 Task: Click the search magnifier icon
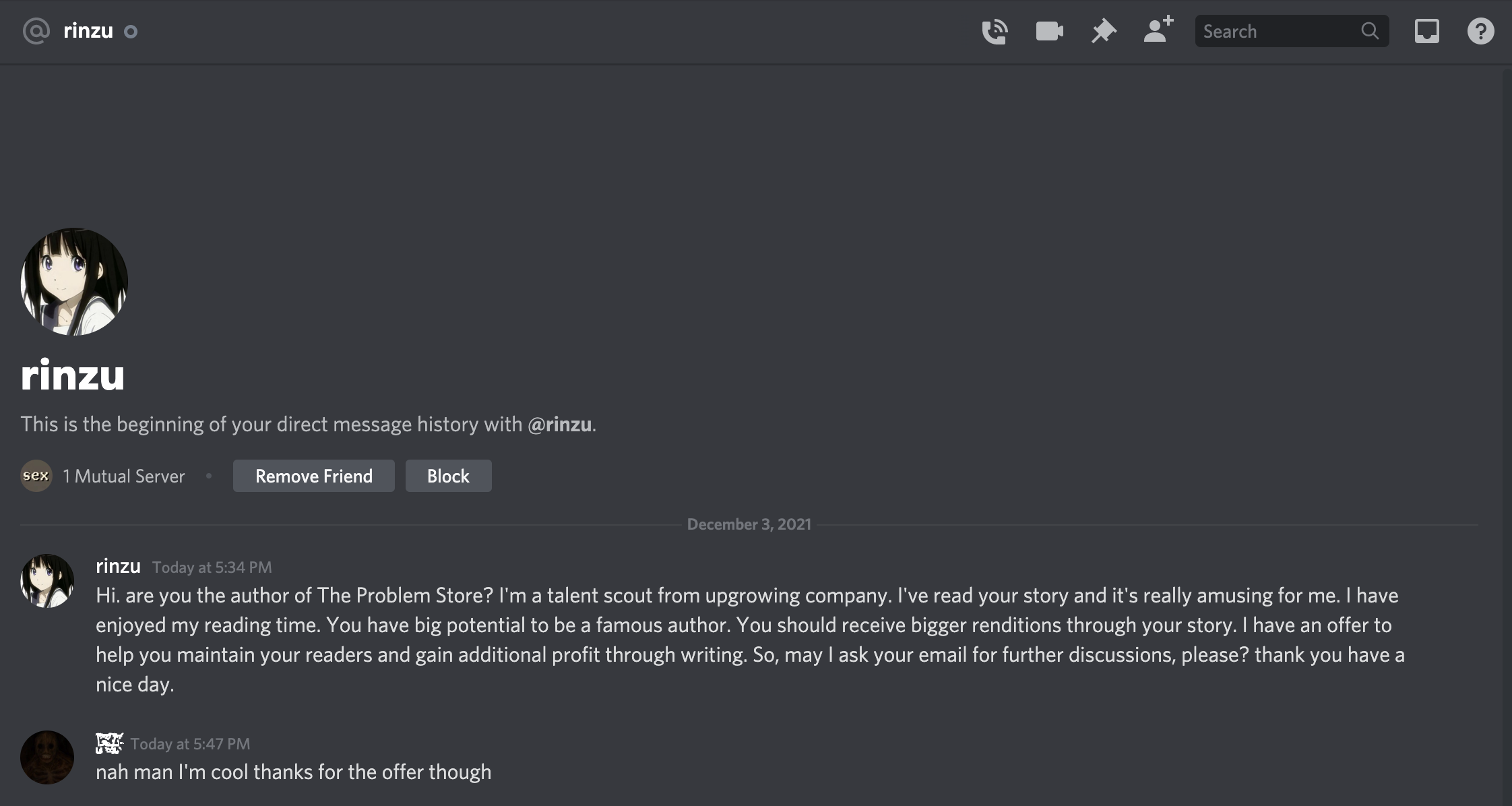click(x=1370, y=31)
